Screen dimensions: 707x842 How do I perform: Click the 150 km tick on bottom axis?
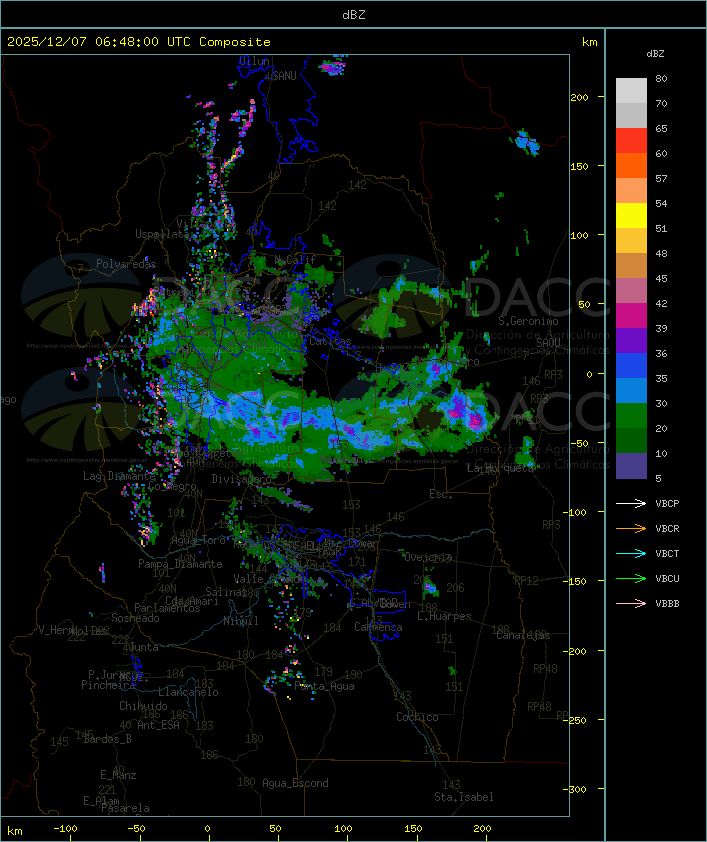click(413, 829)
